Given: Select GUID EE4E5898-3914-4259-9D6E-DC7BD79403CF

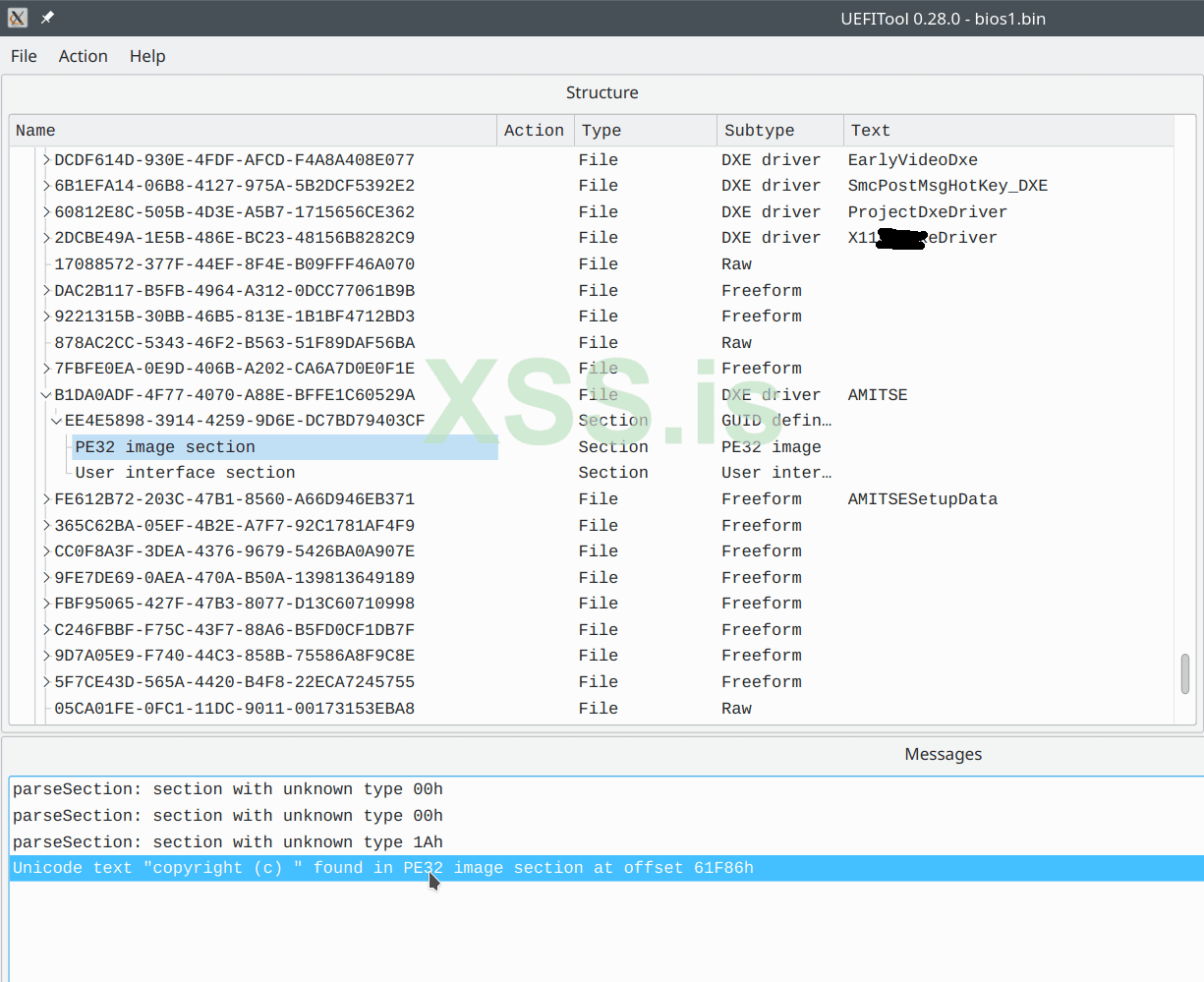Looking at the screenshot, I should pos(245,421).
